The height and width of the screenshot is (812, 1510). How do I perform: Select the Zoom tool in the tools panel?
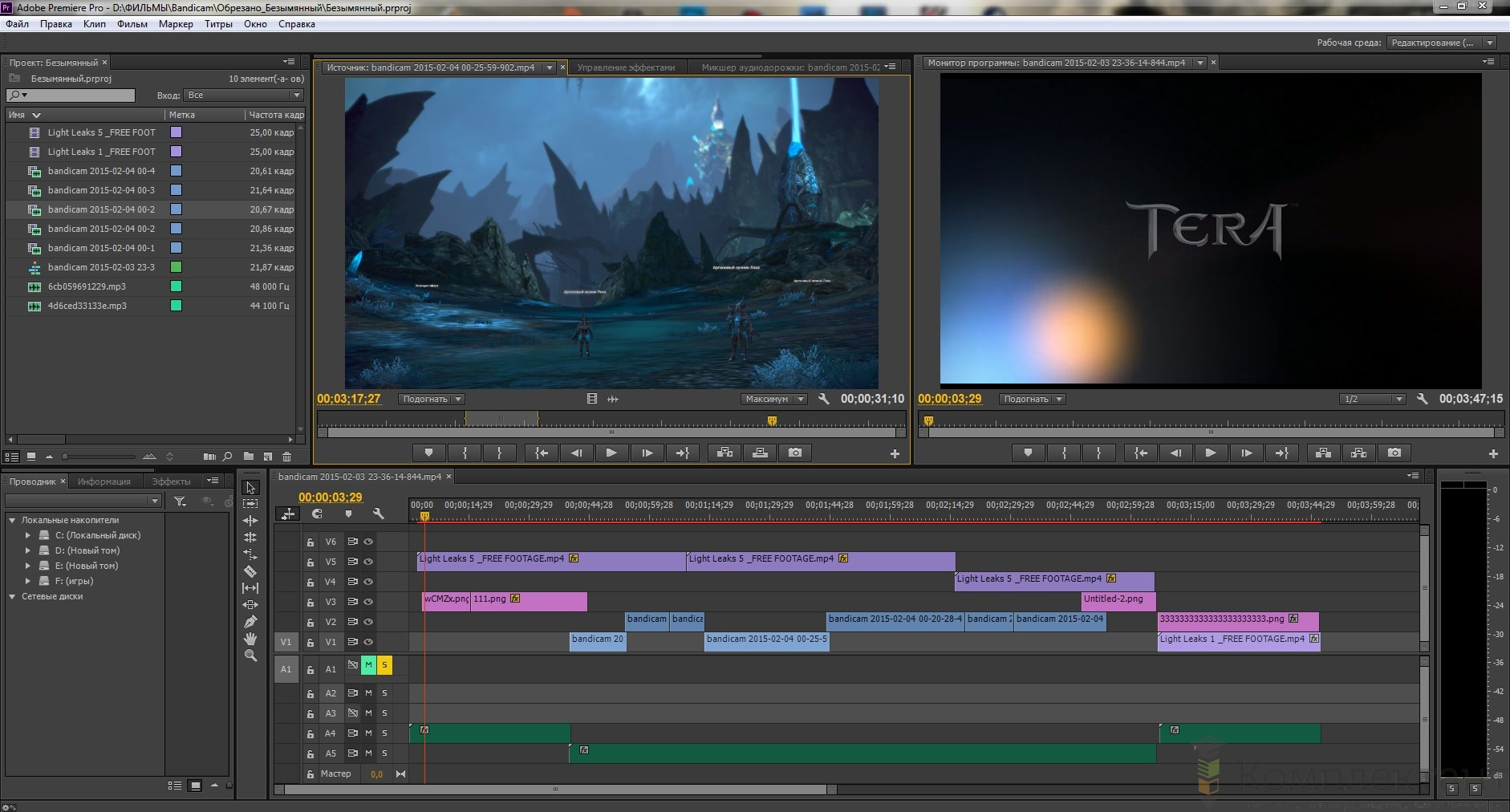250,656
